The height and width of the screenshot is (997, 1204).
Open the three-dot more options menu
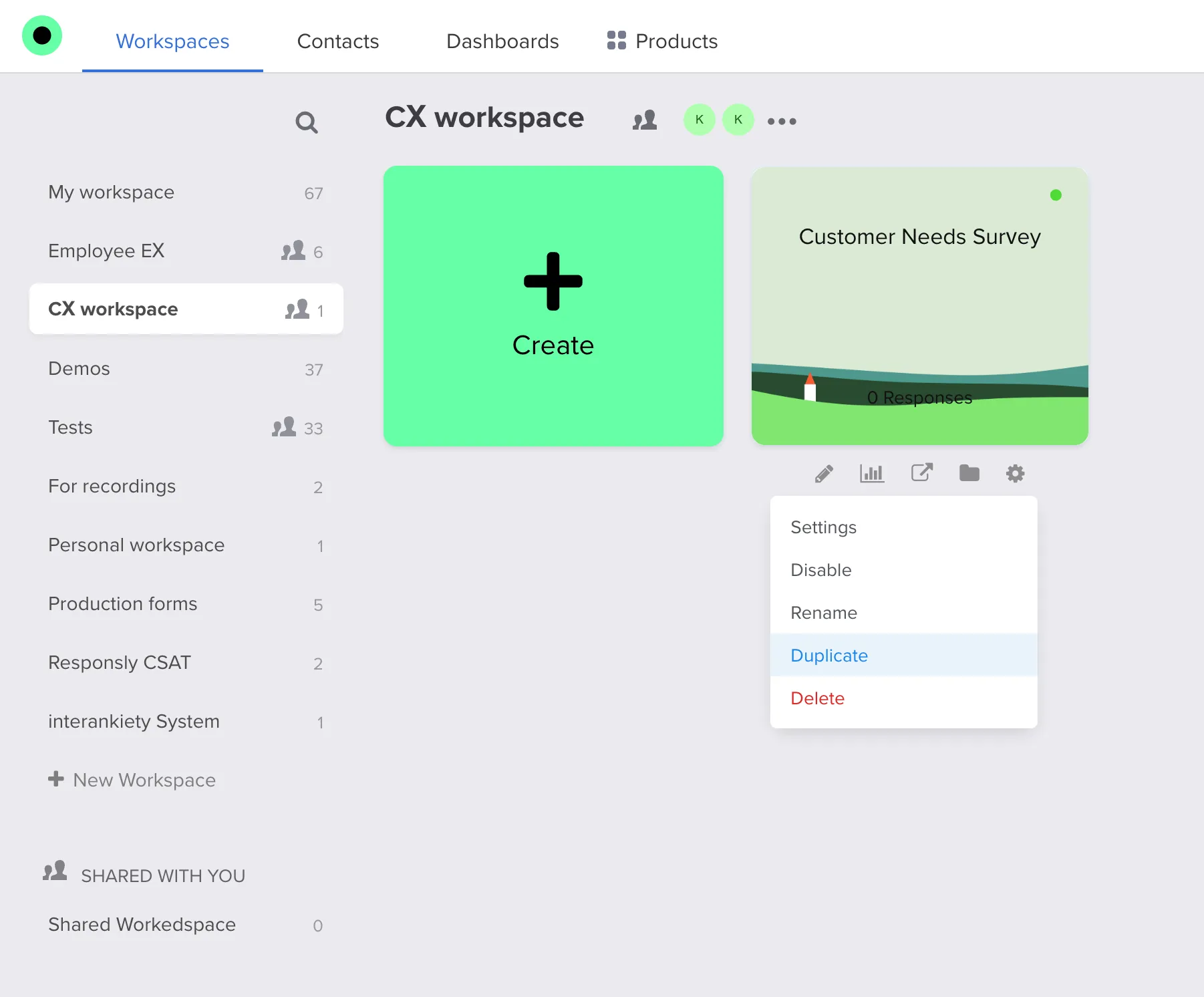coord(782,121)
